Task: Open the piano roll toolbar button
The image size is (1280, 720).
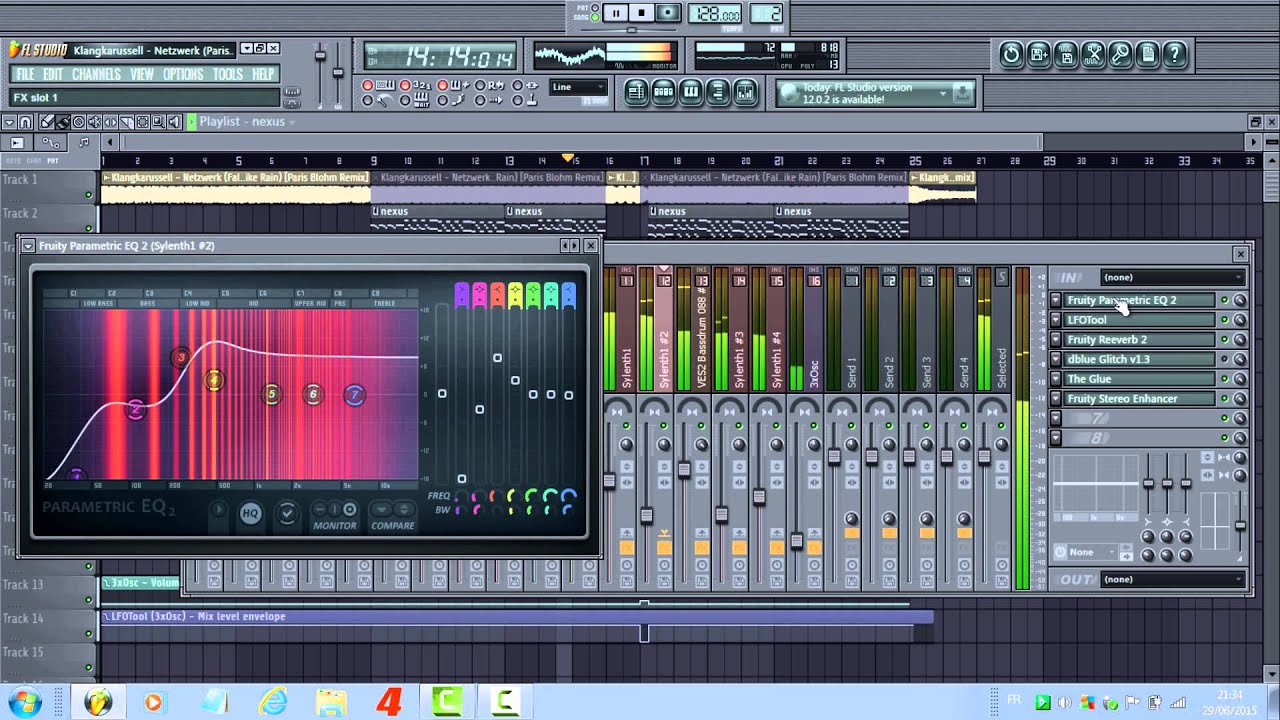Action: pyautogui.click(x=690, y=93)
